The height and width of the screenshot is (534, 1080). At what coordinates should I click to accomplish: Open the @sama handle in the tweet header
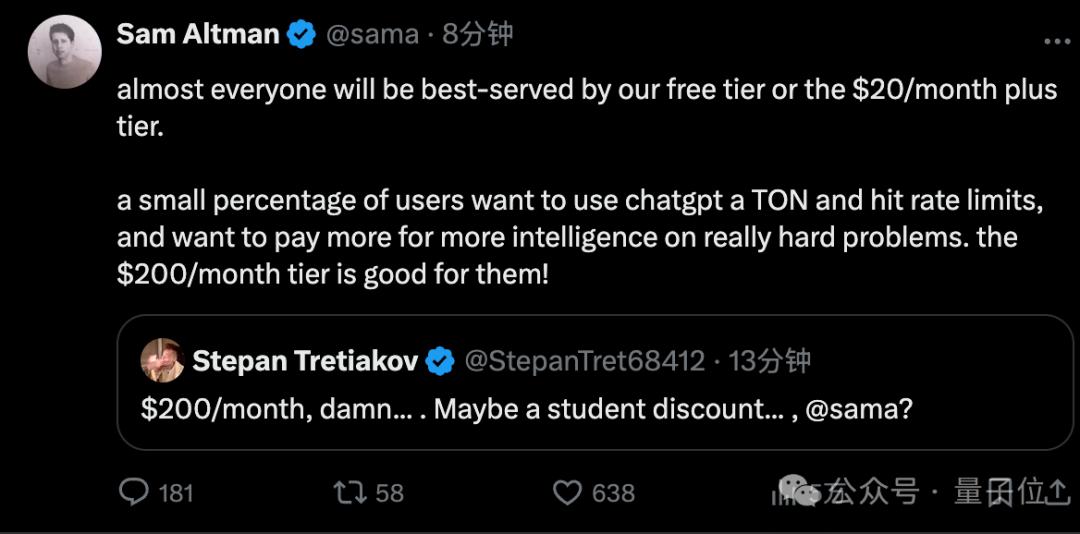tap(371, 35)
